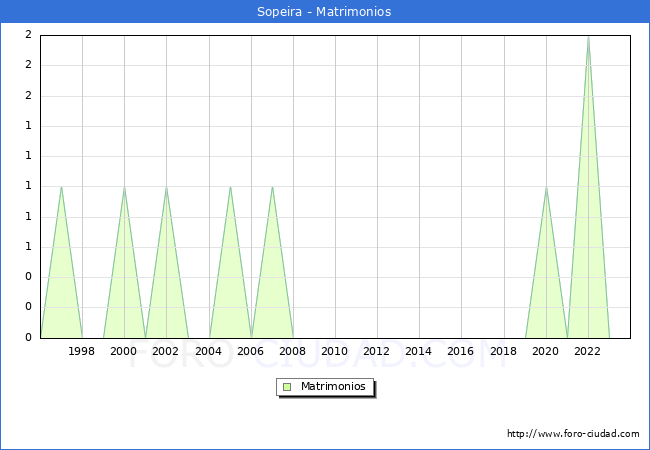Screen dimensions: 650x450
Task: Select the 2022 x-axis label
Action: [x=588, y=351]
